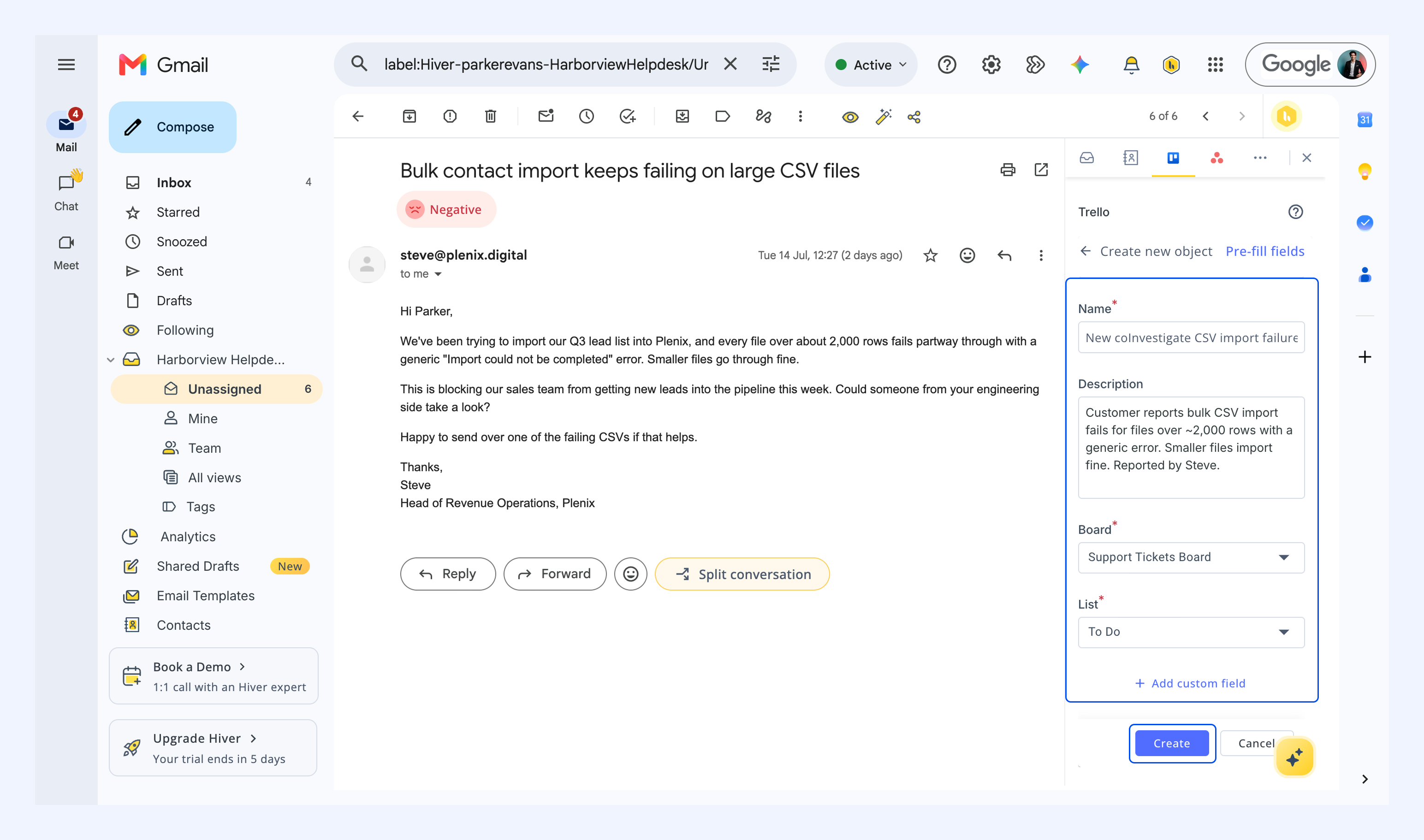The width and height of the screenshot is (1424, 840).
Task: Open the main menu hamburger icon
Action: click(x=66, y=65)
